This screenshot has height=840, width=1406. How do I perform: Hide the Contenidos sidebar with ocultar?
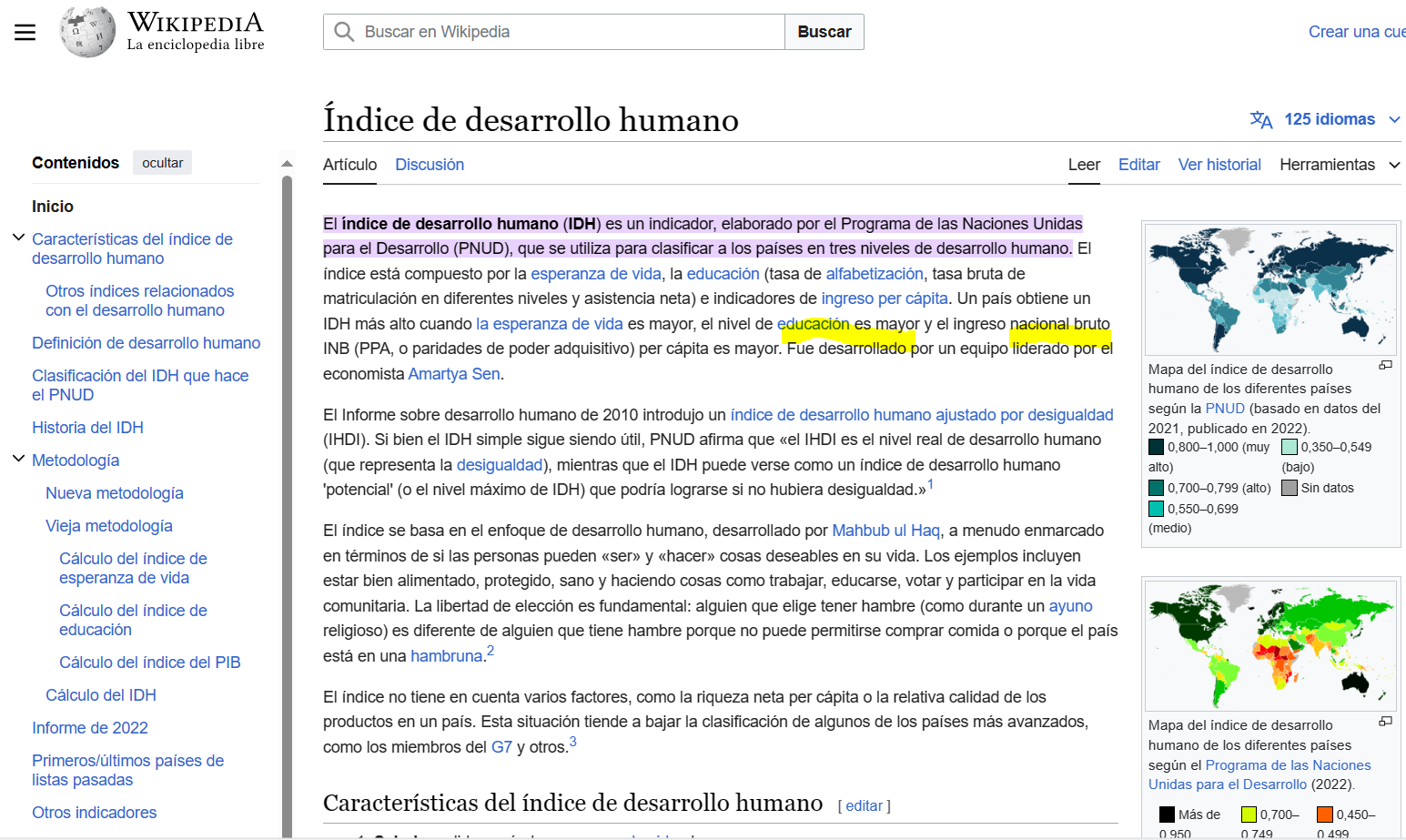click(x=162, y=163)
